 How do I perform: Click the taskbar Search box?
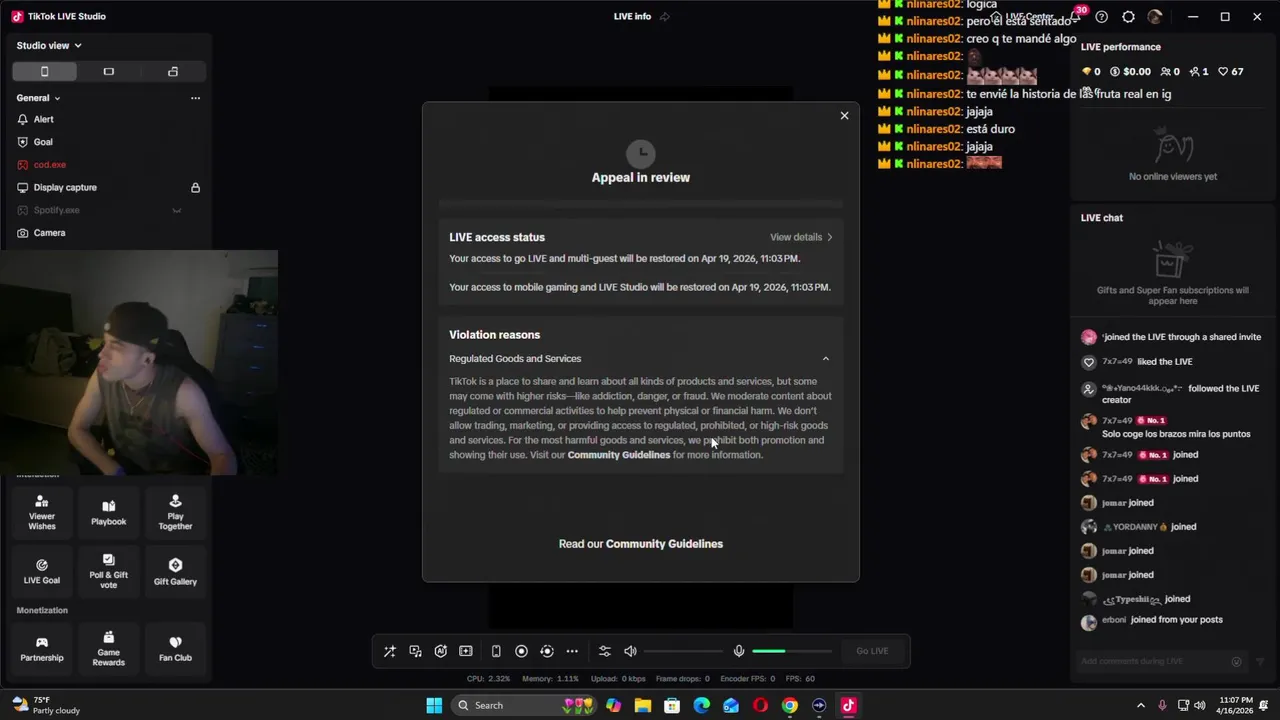(525, 705)
